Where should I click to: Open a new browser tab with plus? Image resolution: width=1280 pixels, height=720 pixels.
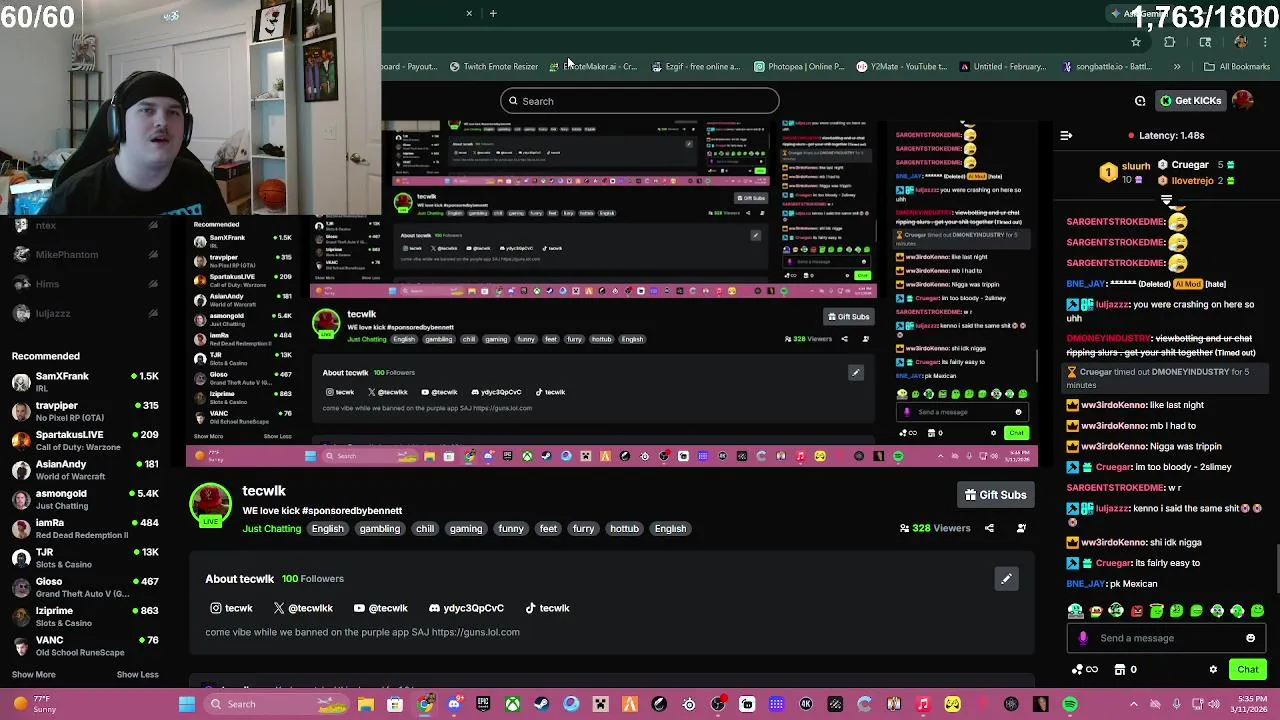coord(493,13)
